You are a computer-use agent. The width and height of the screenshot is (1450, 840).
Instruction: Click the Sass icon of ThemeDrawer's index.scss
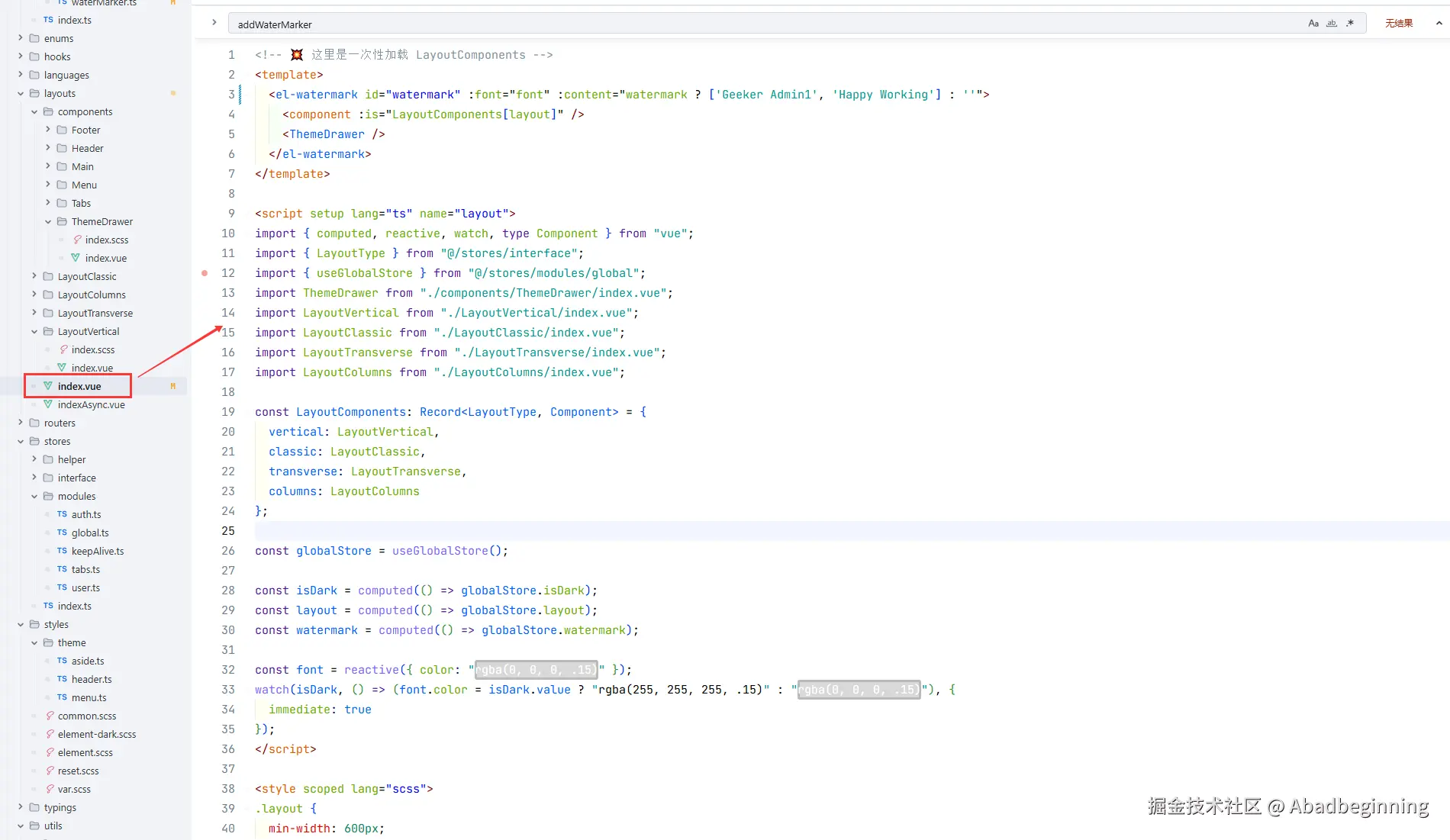pos(77,240)
